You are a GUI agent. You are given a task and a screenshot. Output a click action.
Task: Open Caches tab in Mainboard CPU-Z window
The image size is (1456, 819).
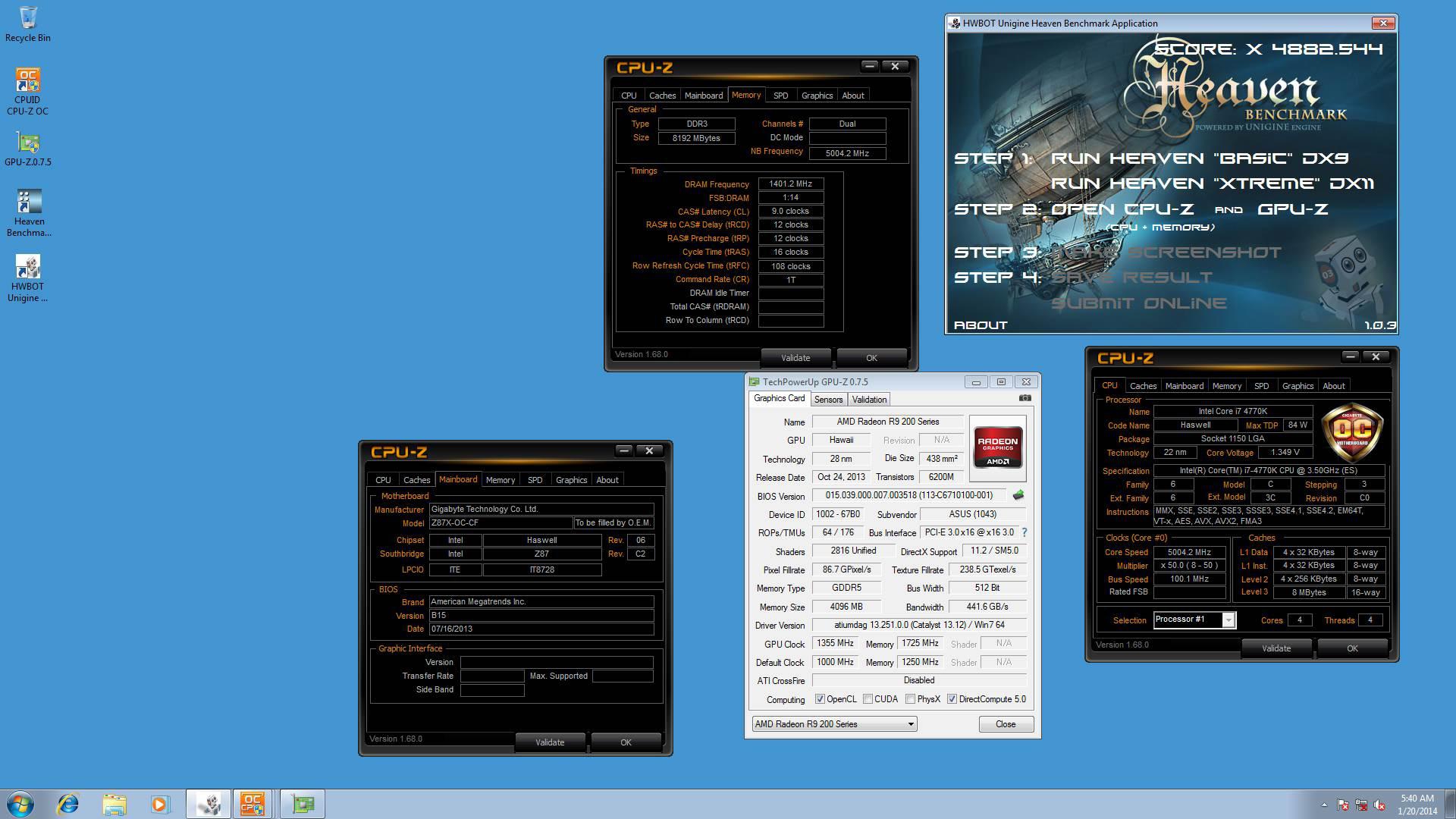coord(416,480)
